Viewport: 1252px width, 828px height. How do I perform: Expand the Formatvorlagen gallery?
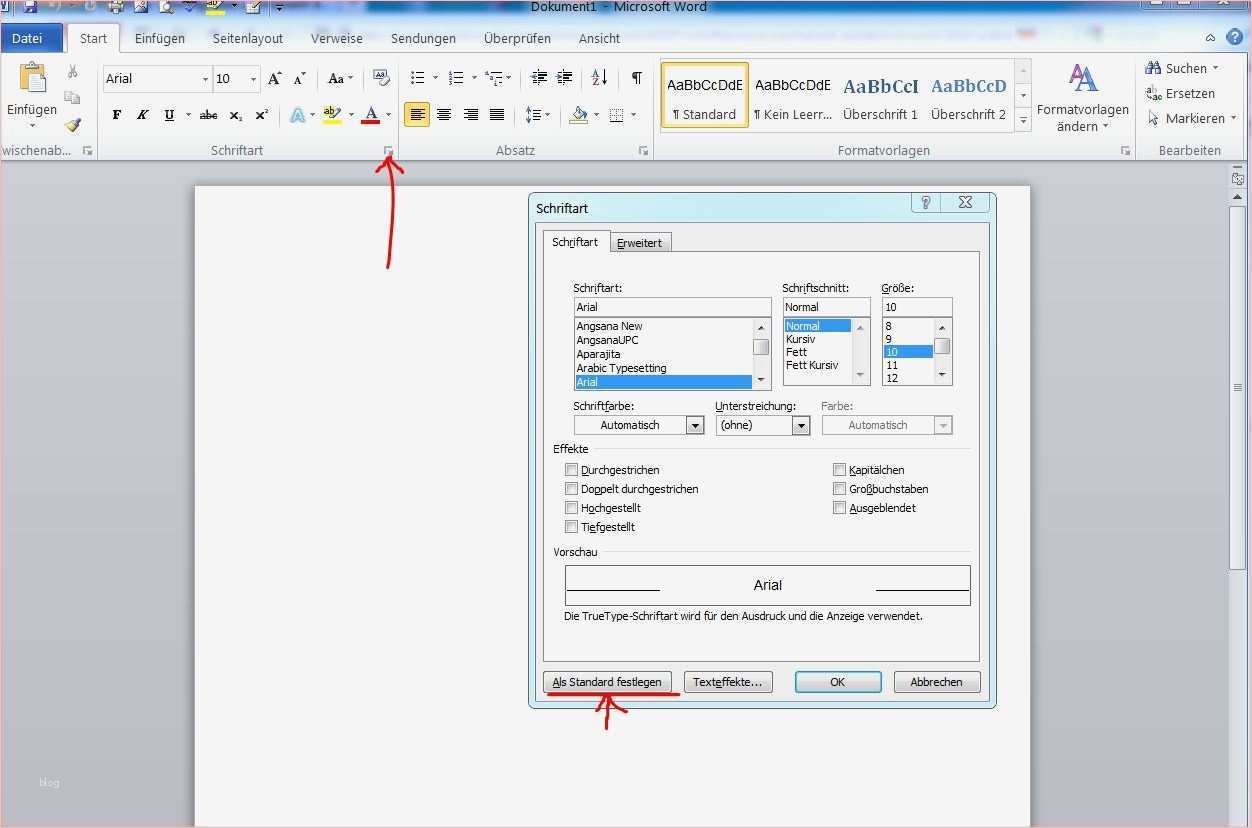point(1023,121)
